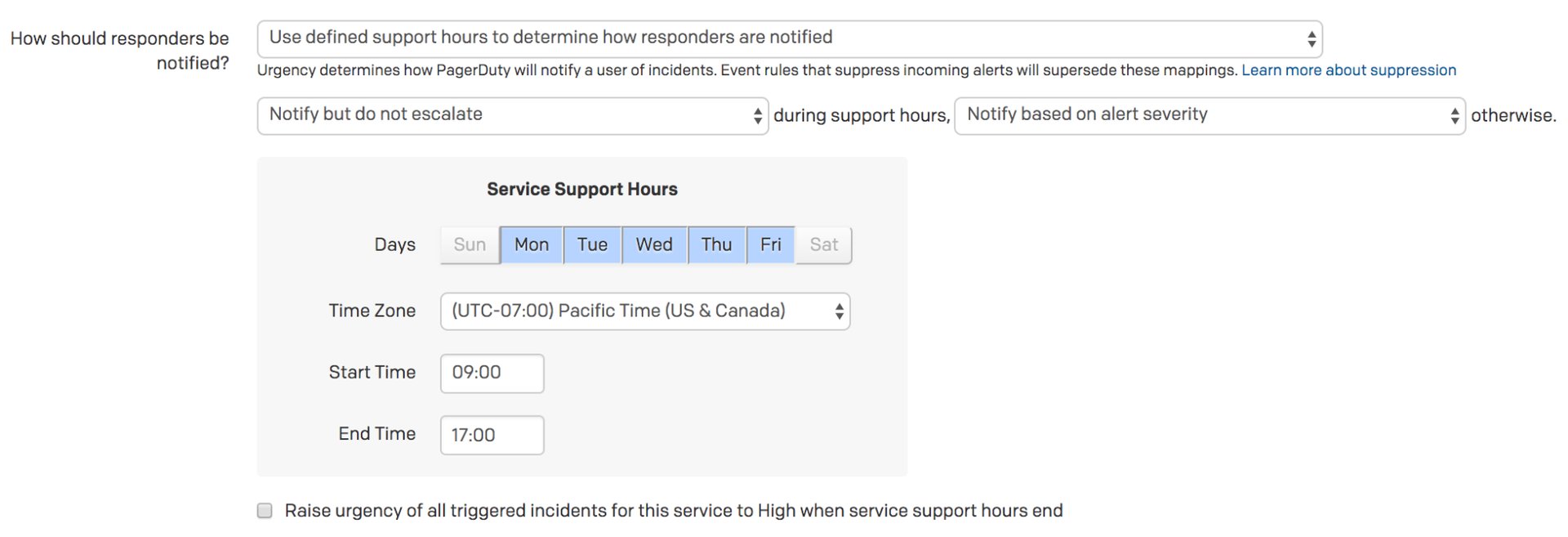
Task: Expand the 'Notify based on alert severity' dropdown
Action: [x=1209, y=115]
